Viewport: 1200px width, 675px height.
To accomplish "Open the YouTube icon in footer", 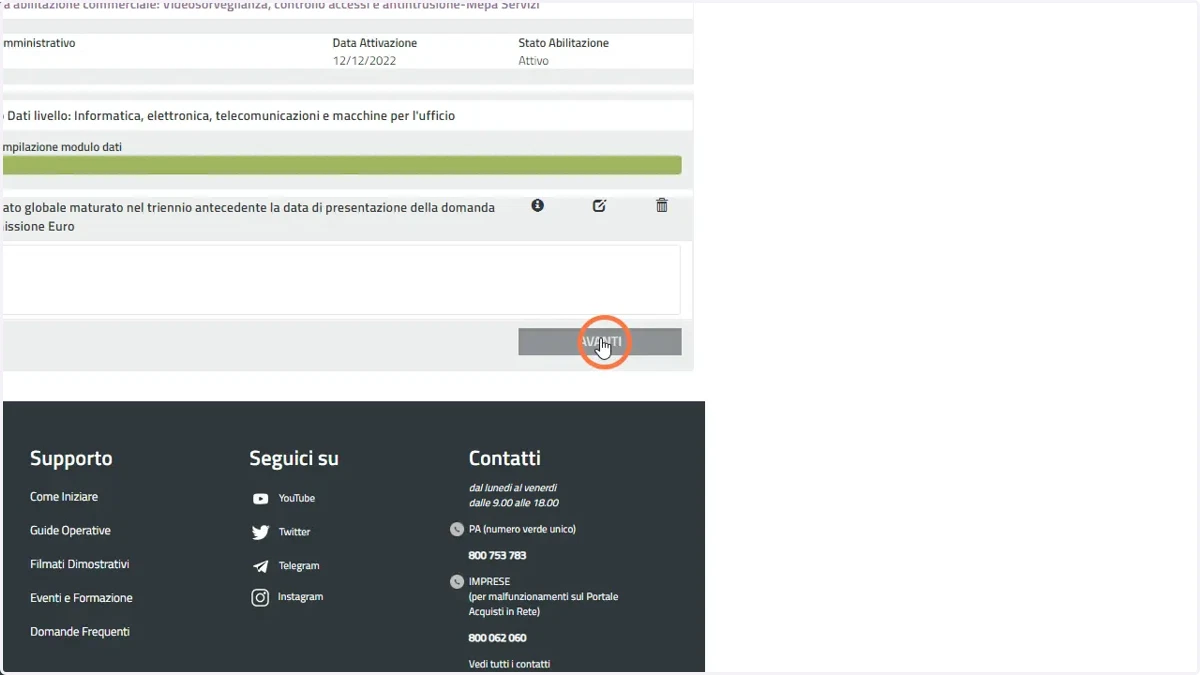I will click(x=260, y=498).
